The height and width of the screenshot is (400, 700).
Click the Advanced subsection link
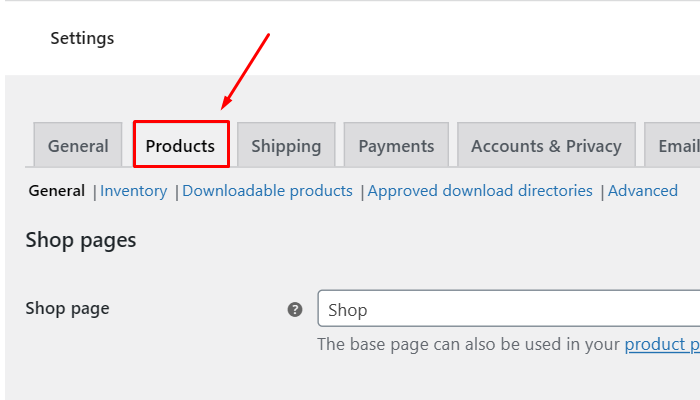(x=643, y=190)
